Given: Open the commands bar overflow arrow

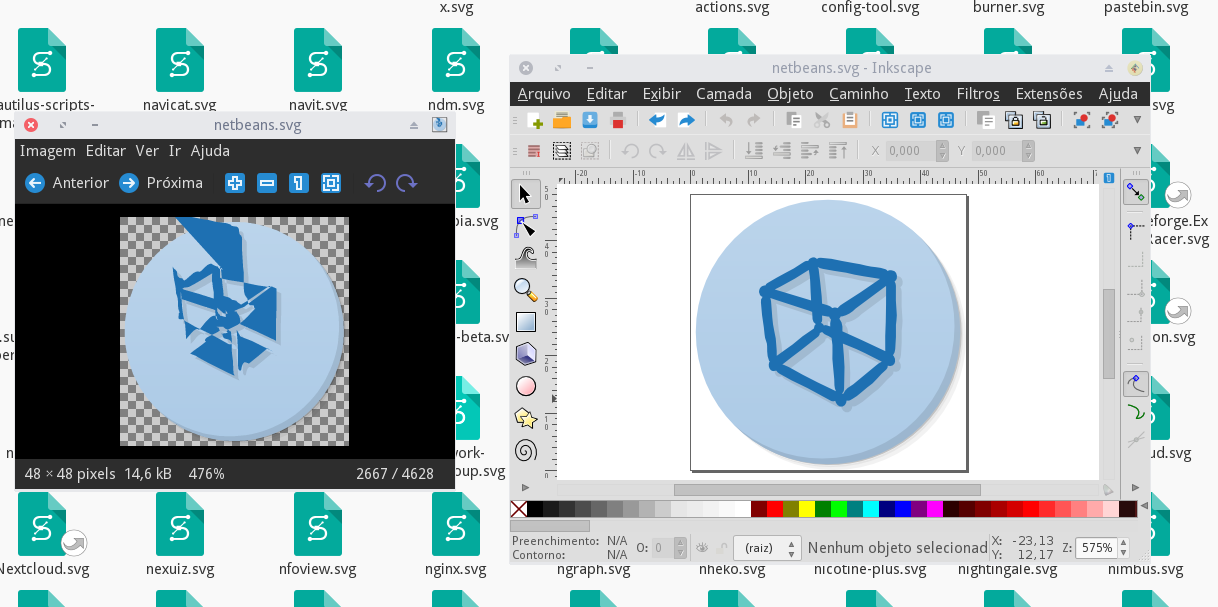Looking at the screenshot, I should coord(1135,119).
